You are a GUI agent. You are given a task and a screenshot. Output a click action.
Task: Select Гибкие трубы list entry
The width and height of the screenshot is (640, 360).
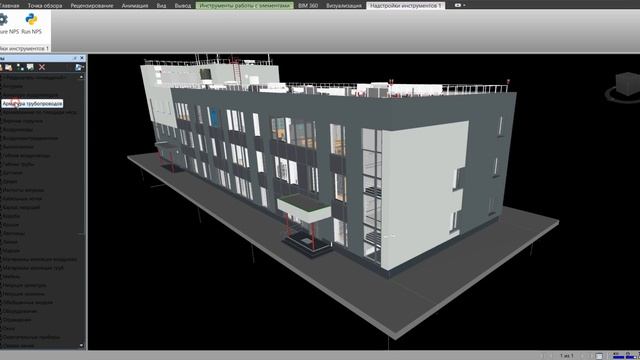click(18, 164)
